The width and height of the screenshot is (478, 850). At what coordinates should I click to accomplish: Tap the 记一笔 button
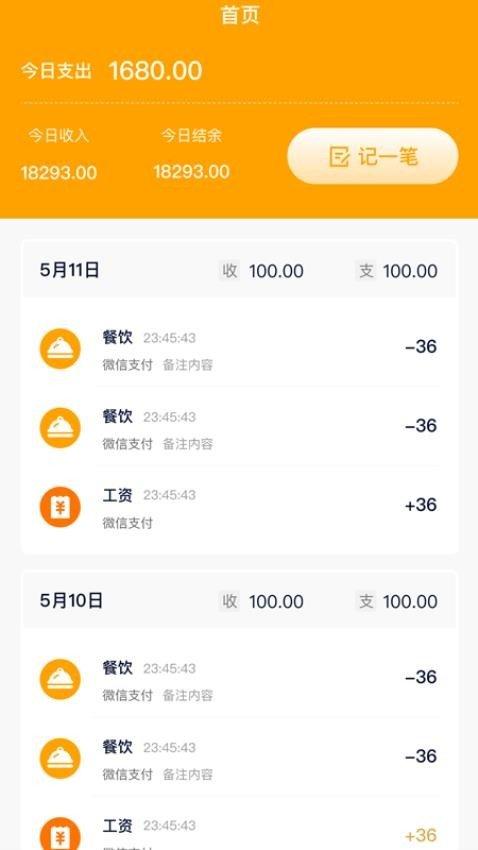[x=373, y=156]
